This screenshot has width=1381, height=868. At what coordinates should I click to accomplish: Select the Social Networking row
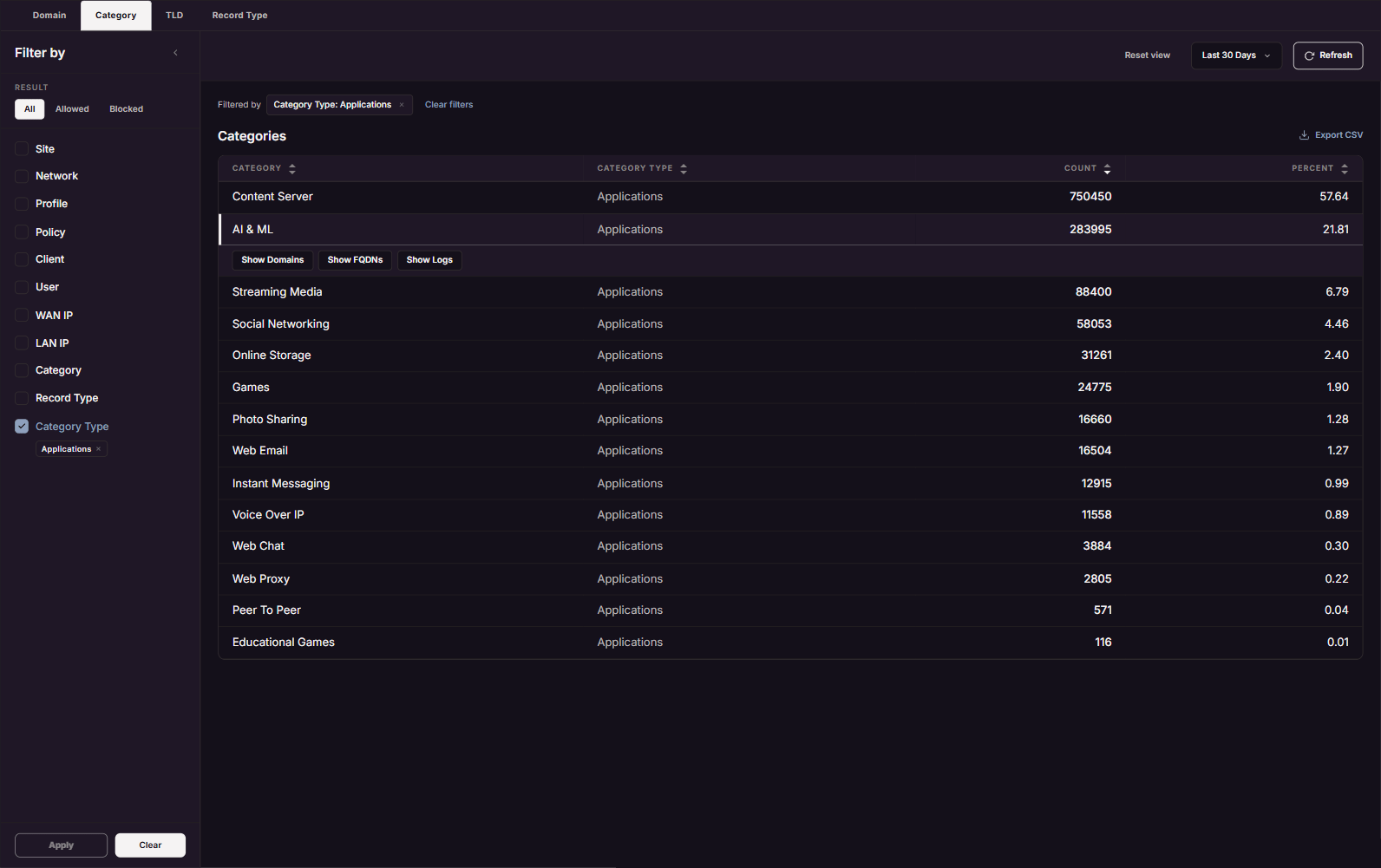point(790,324)
